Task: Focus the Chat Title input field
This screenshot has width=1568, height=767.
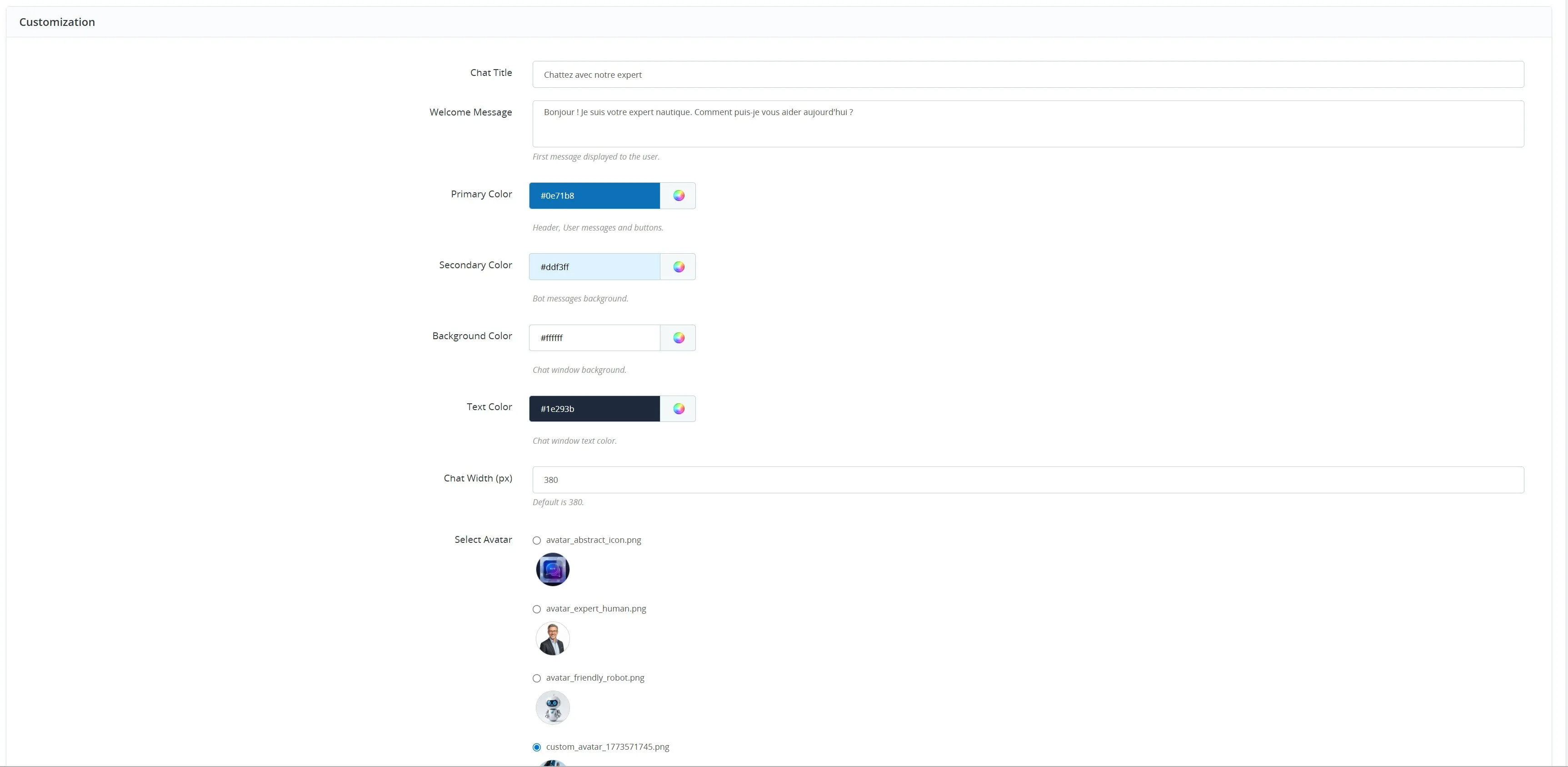Action: (x=1028, y=74)
